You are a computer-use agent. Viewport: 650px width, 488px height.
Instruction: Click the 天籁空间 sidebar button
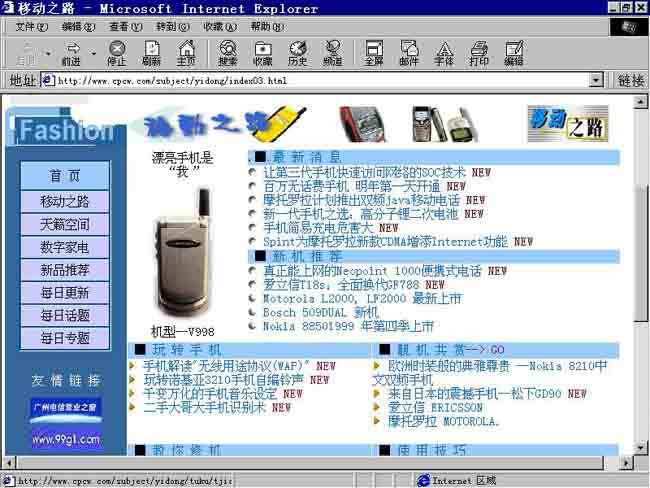click(65, 224)
